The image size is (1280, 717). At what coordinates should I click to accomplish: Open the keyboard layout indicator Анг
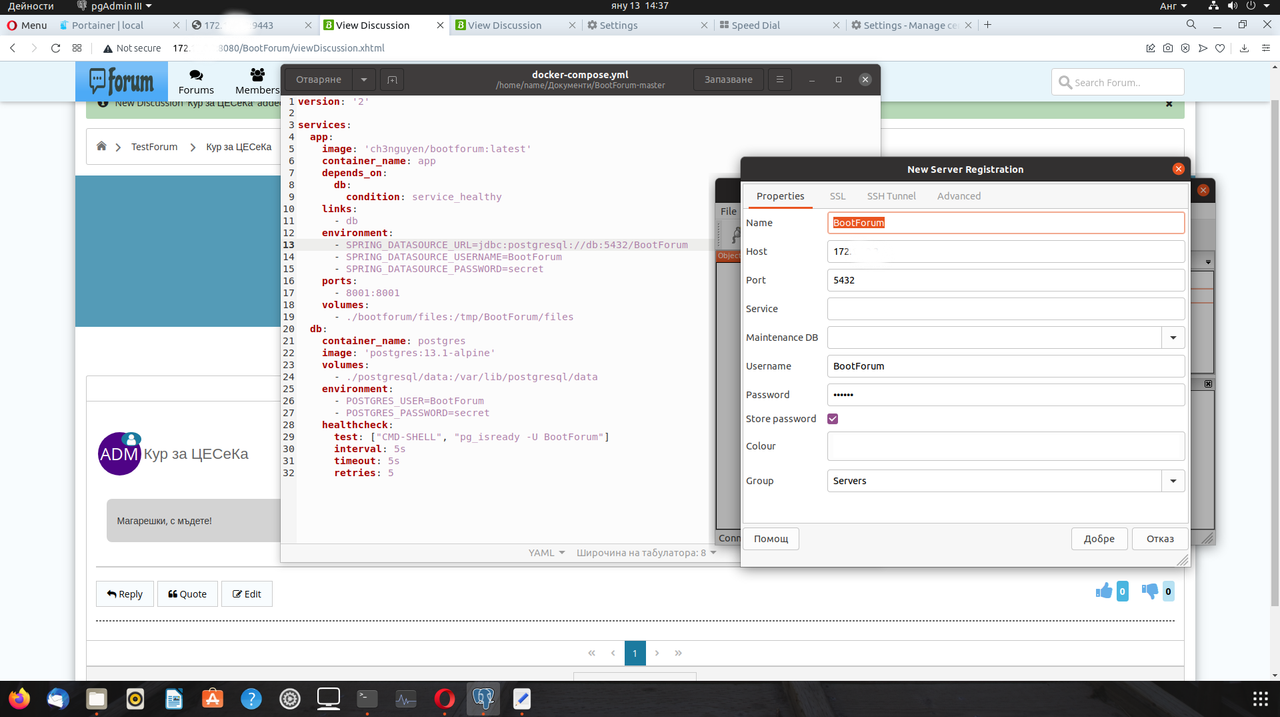(x=1173, y=6)
